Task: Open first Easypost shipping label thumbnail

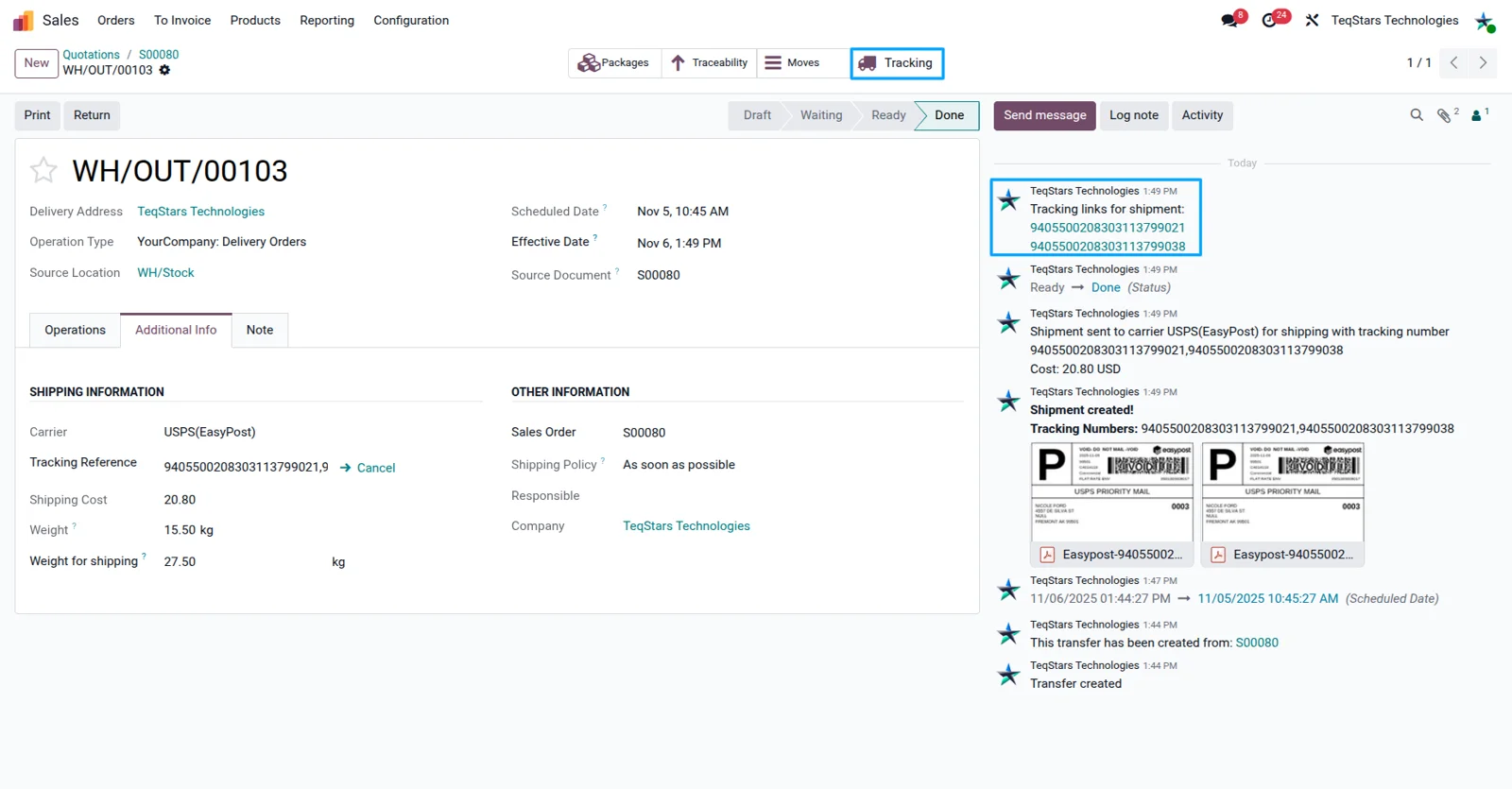Action: (x=1112, y=492)
